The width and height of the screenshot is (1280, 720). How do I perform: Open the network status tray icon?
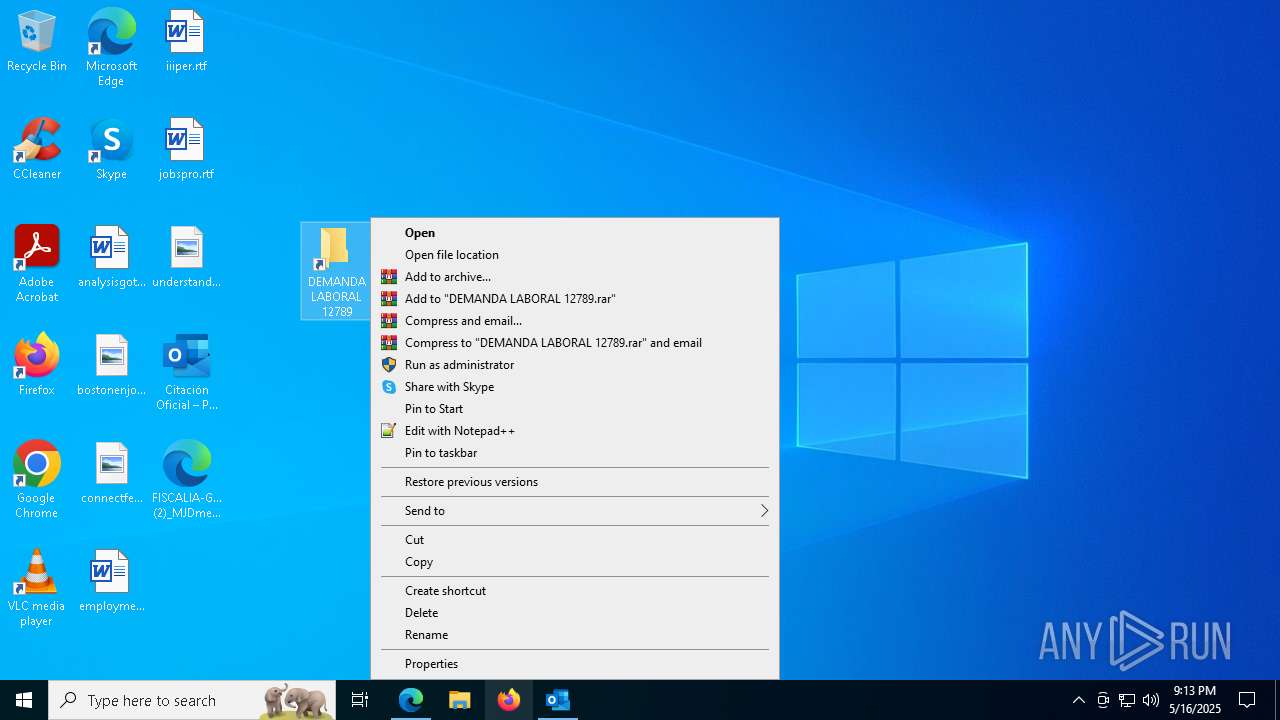1127,700
